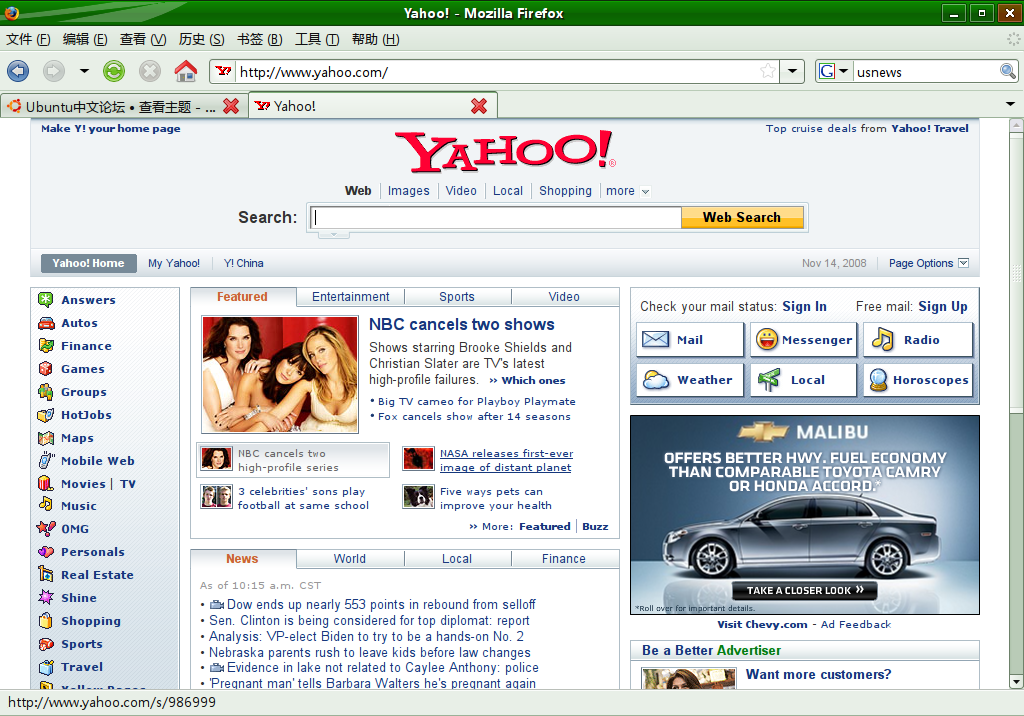1024x716 pixels.
Task: Open the Mobile Web phone icon
Action: point(46,460)
